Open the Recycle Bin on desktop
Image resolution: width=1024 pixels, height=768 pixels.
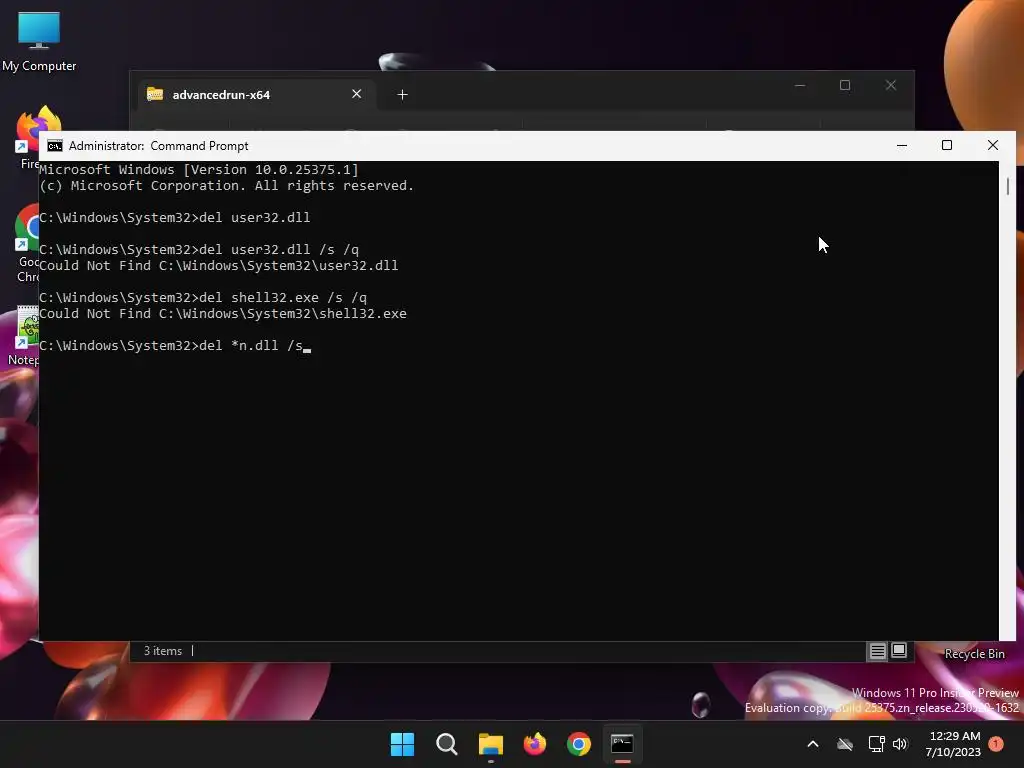(974, 654)
